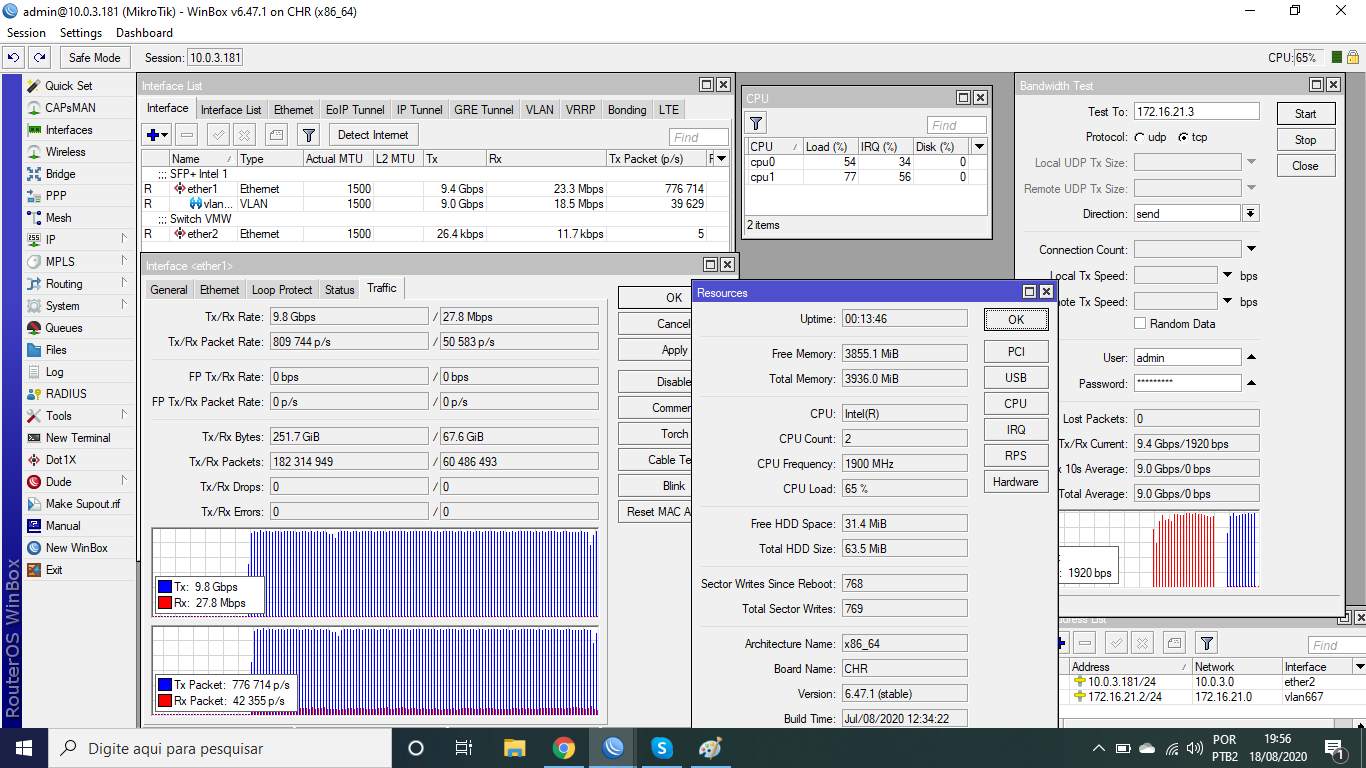This screenshot has width=1366, height=768.
Task: Open Interfaces in the sidebar
Action: tap(68, 130)
